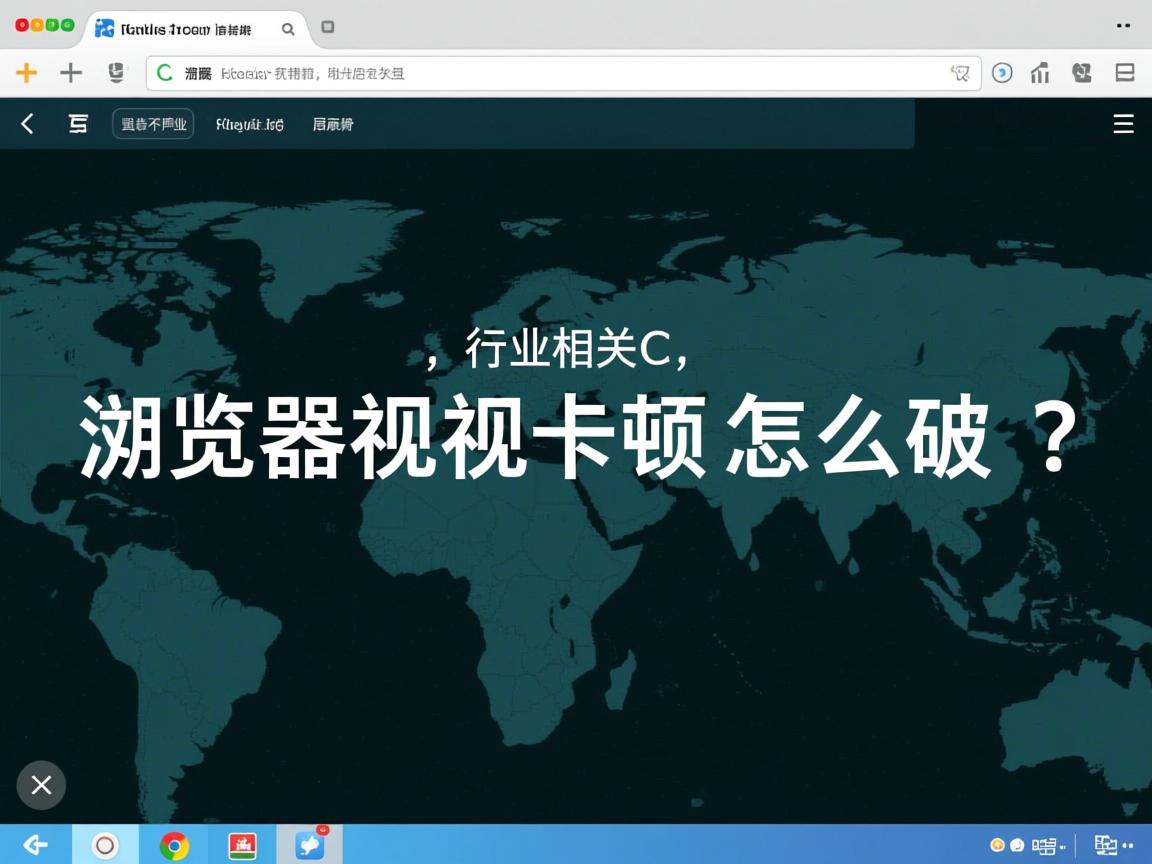Click the small square button beside the tab
The width and height of the screenshot is (1152, 864).
pyautogui.click(x=327, y=27)
